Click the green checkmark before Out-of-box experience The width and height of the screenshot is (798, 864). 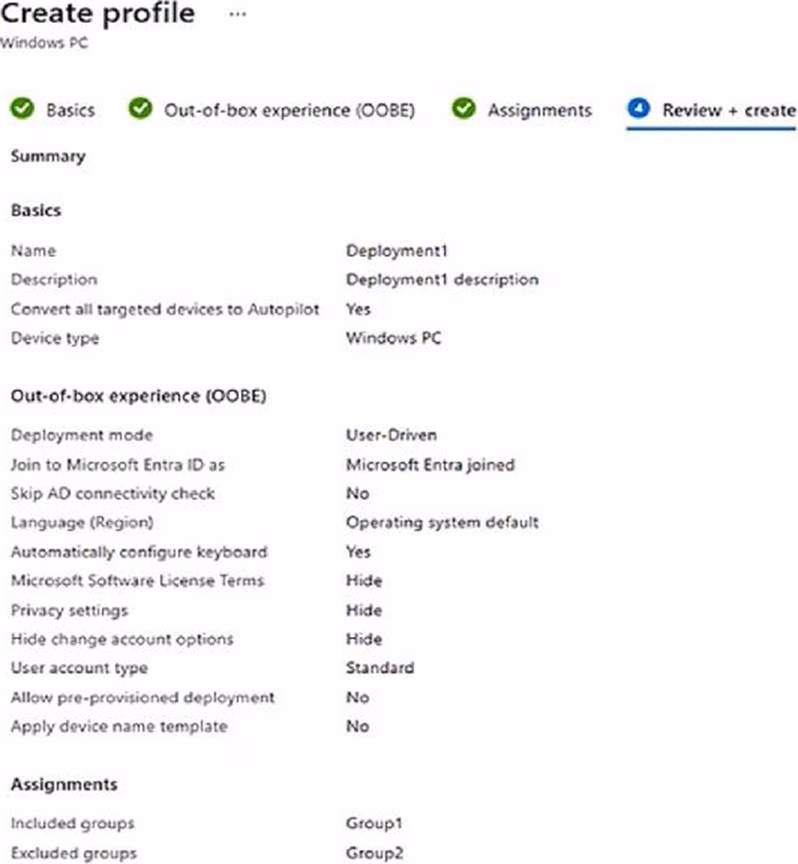coord(141,109)
